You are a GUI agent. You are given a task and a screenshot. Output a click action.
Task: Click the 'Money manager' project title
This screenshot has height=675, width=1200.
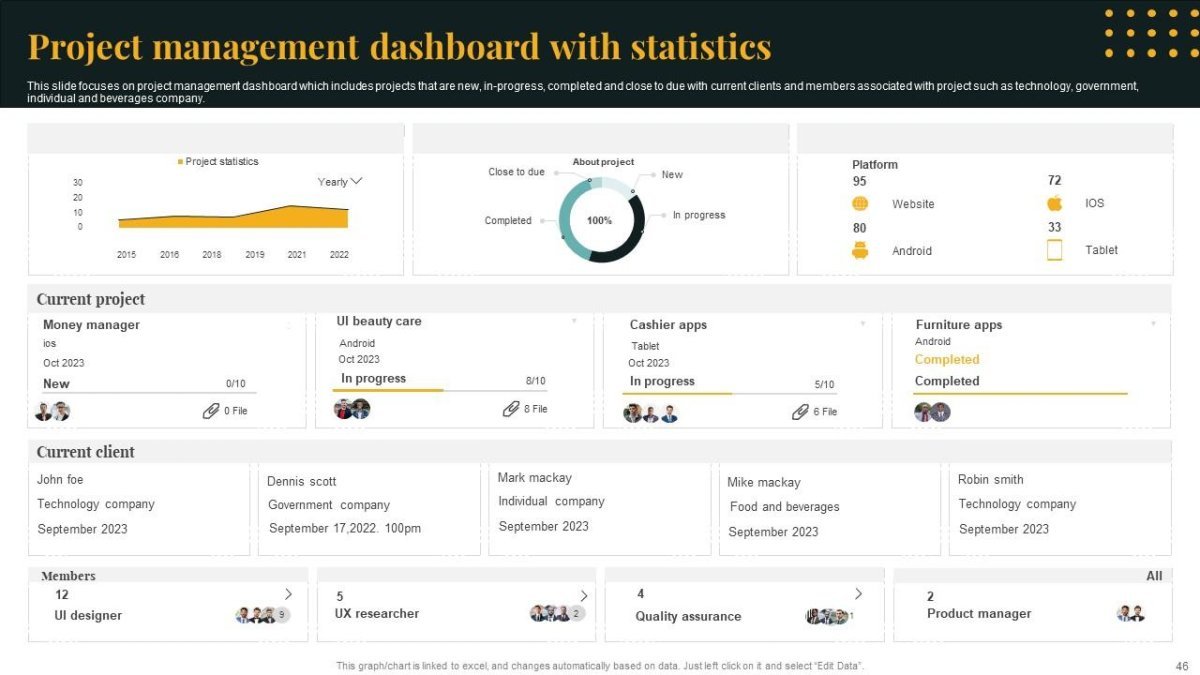91,325
